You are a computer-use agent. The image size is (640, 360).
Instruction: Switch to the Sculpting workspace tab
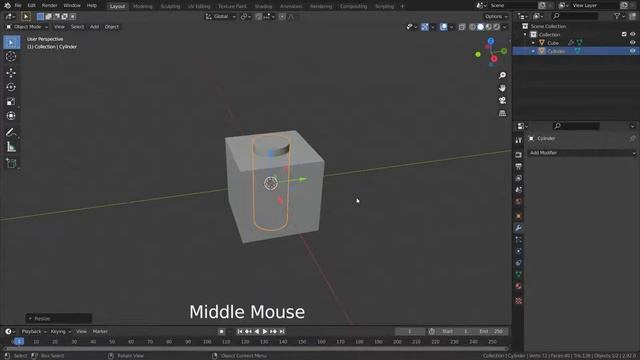pos(170,7)
